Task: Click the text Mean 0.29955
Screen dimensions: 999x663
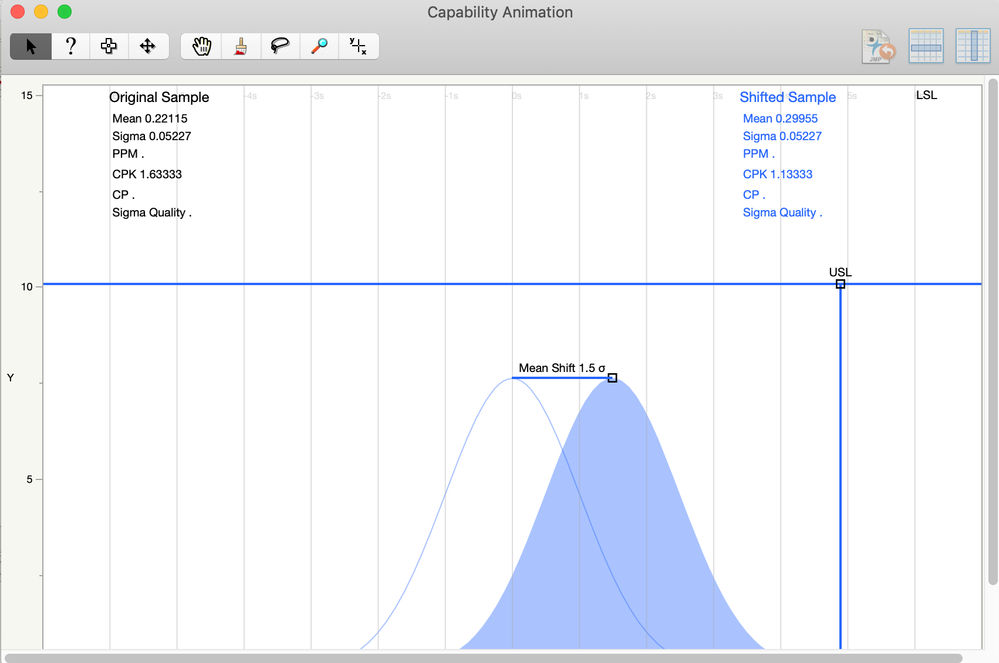Action: [x=780, y=118]
